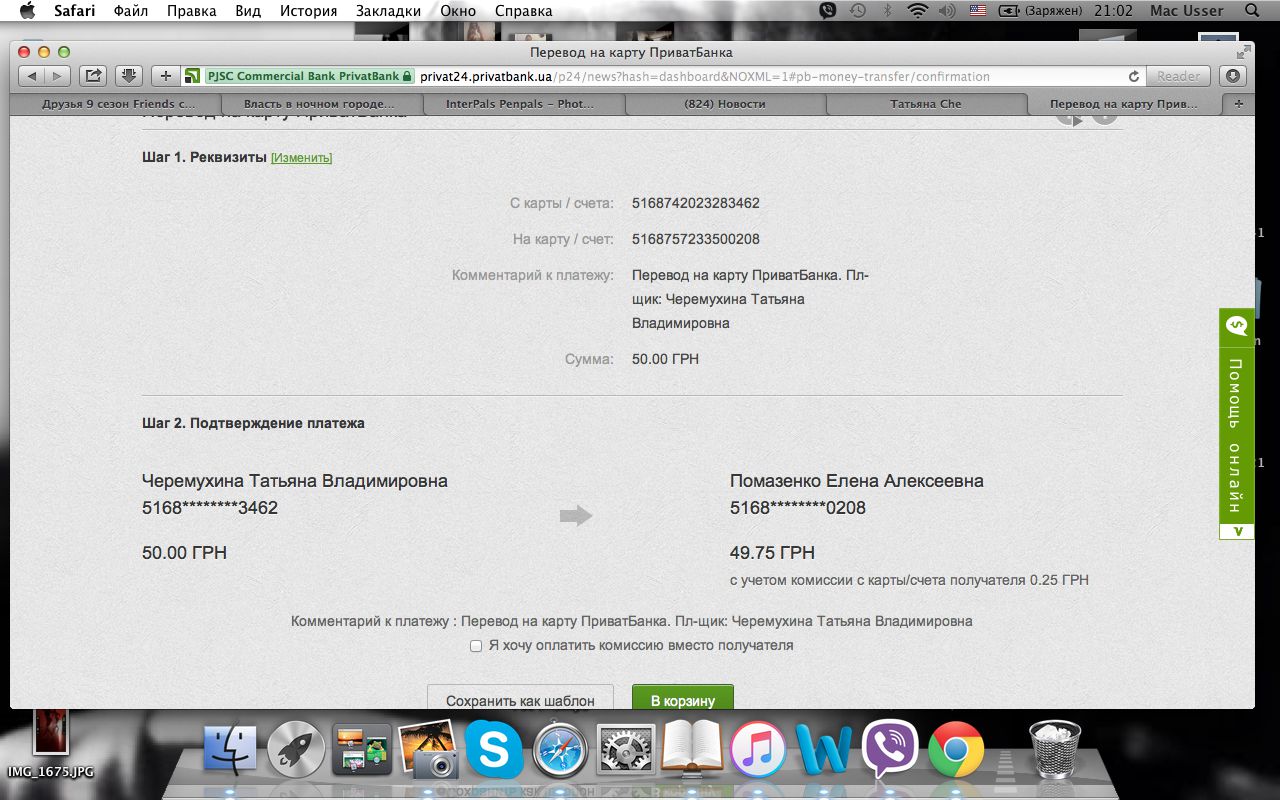Screen dimensions: 1280x800
Task: Open Skype from the Dock
Action: click(x=493, y=749)
